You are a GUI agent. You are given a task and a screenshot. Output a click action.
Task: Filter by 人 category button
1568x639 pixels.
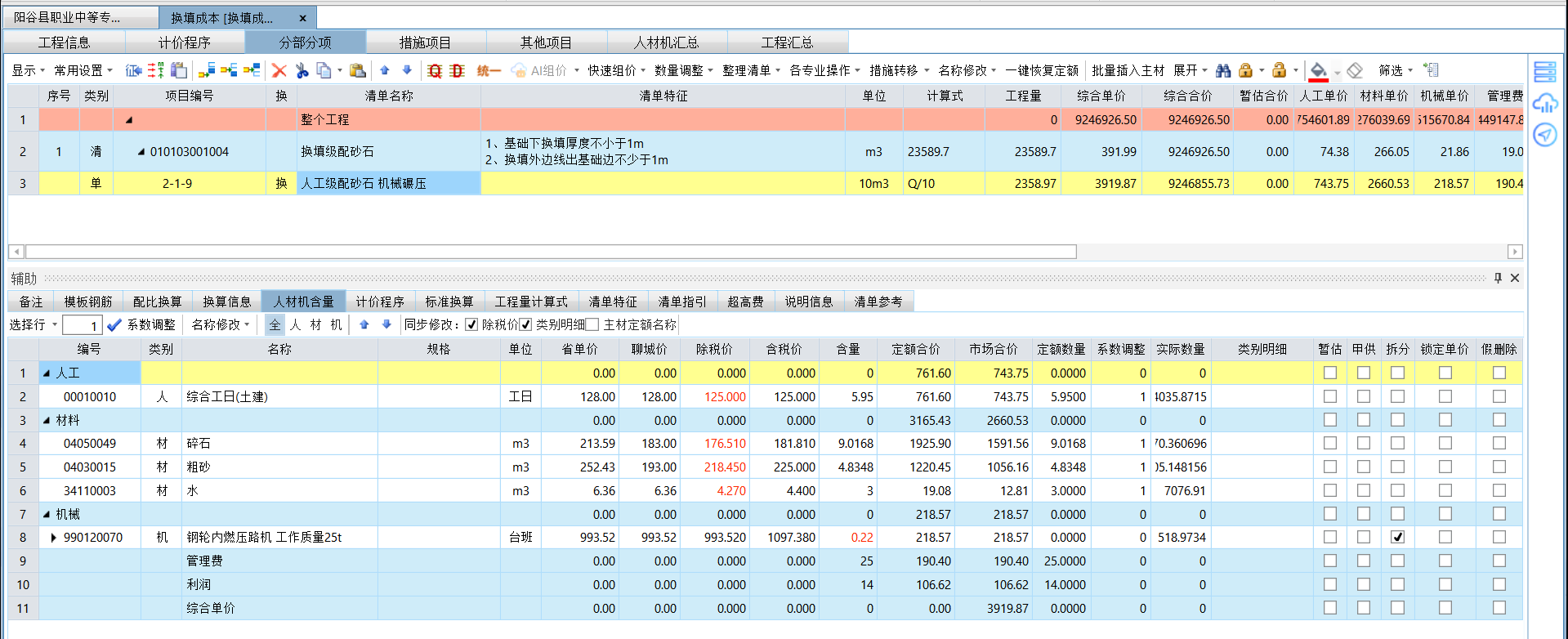pyautogui.click(x=296, y=325)
